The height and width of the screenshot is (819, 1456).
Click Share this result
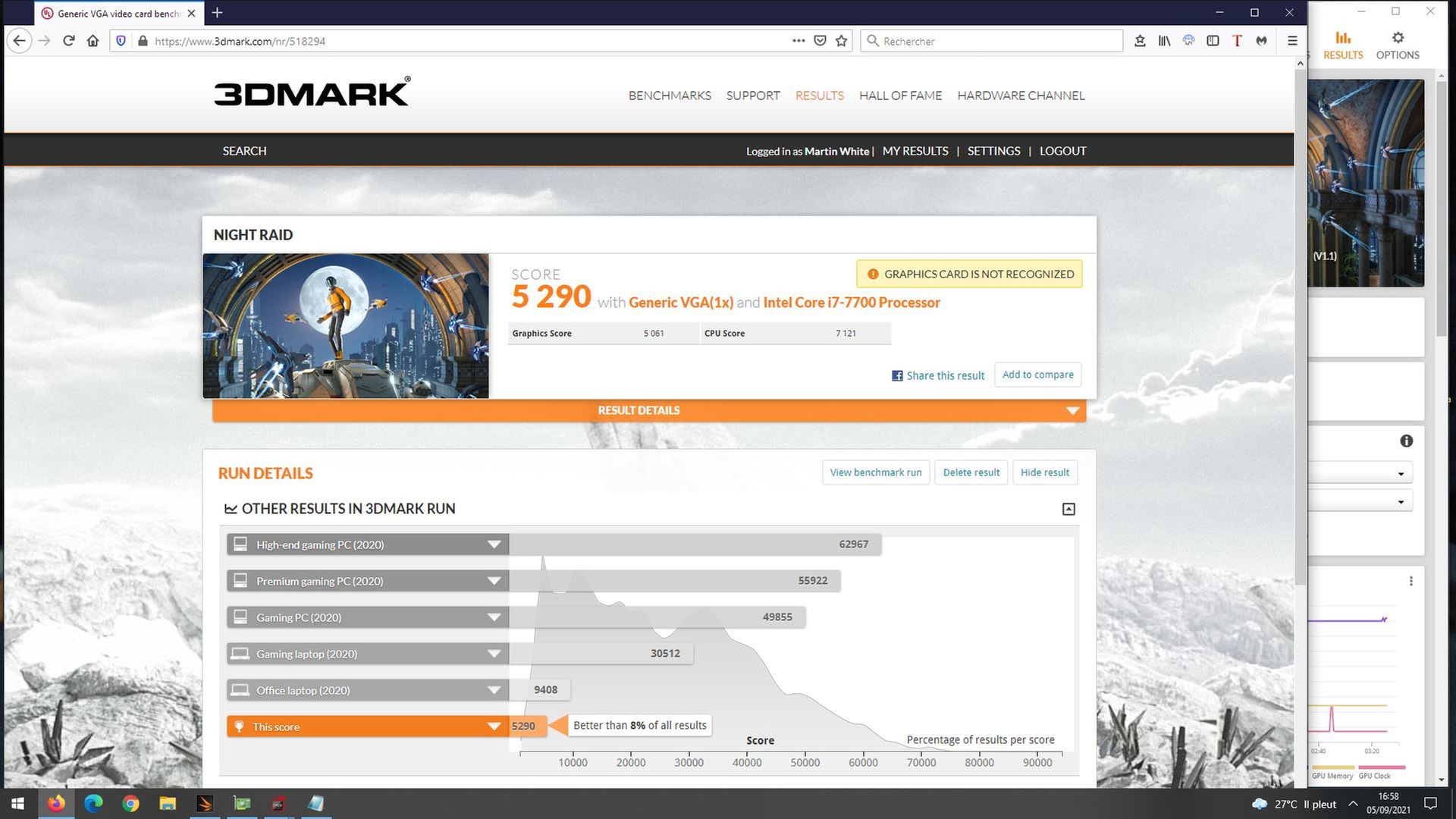click(938, 375)
